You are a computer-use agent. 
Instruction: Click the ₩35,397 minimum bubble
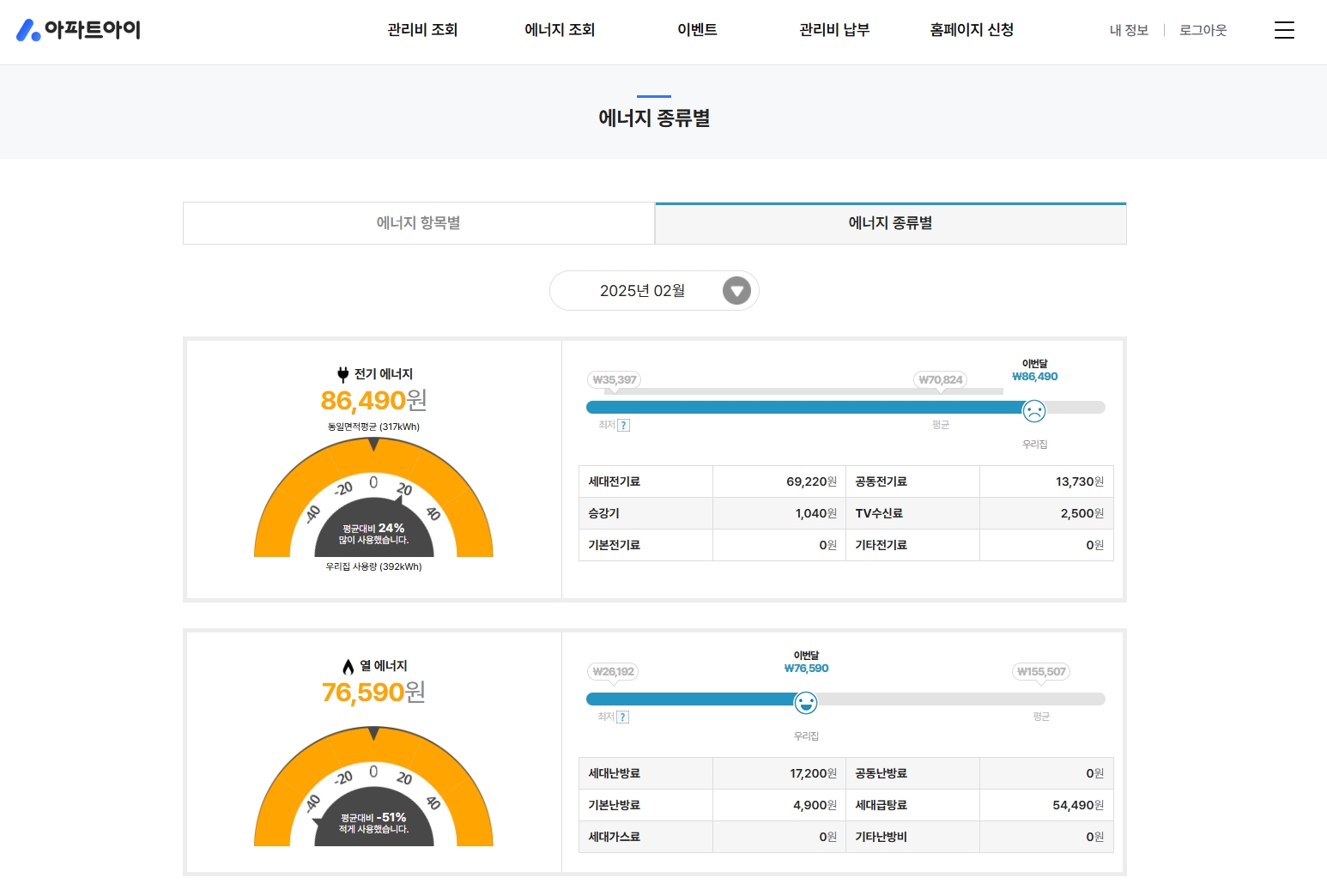615,380
